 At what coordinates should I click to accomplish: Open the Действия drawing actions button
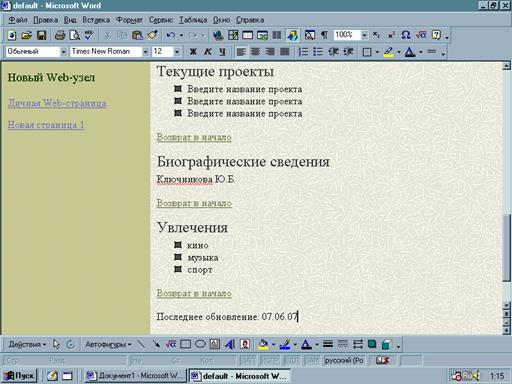[27, 344]
